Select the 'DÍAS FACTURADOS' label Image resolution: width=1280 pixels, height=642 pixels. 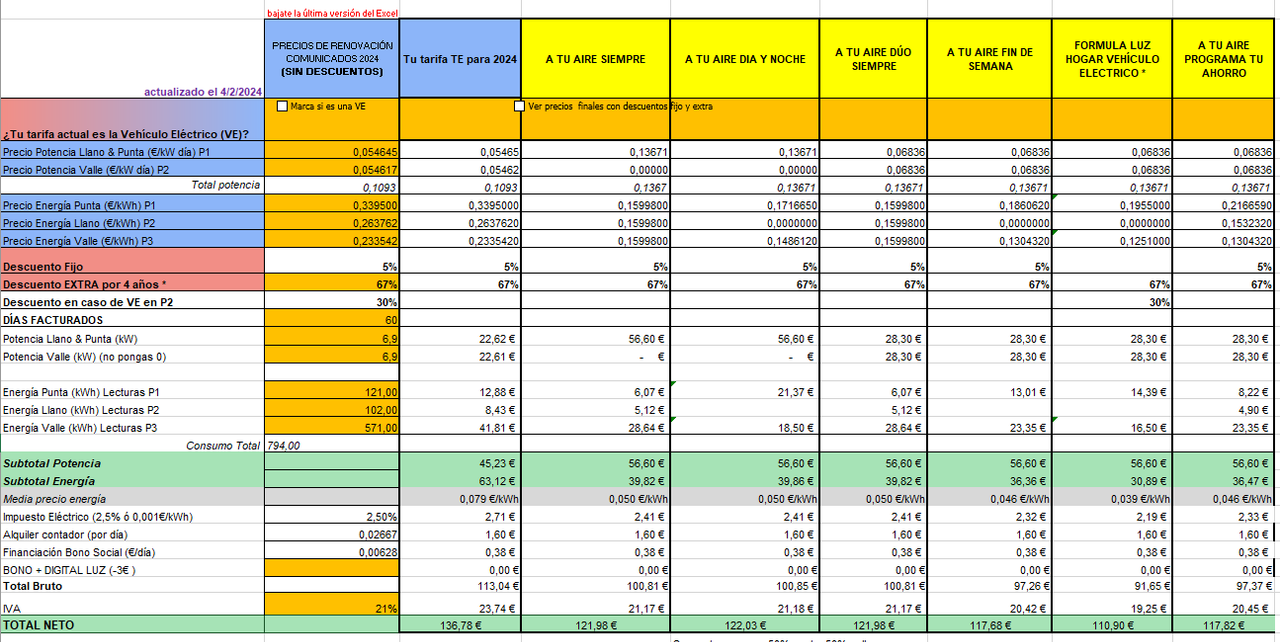point(53,320)
